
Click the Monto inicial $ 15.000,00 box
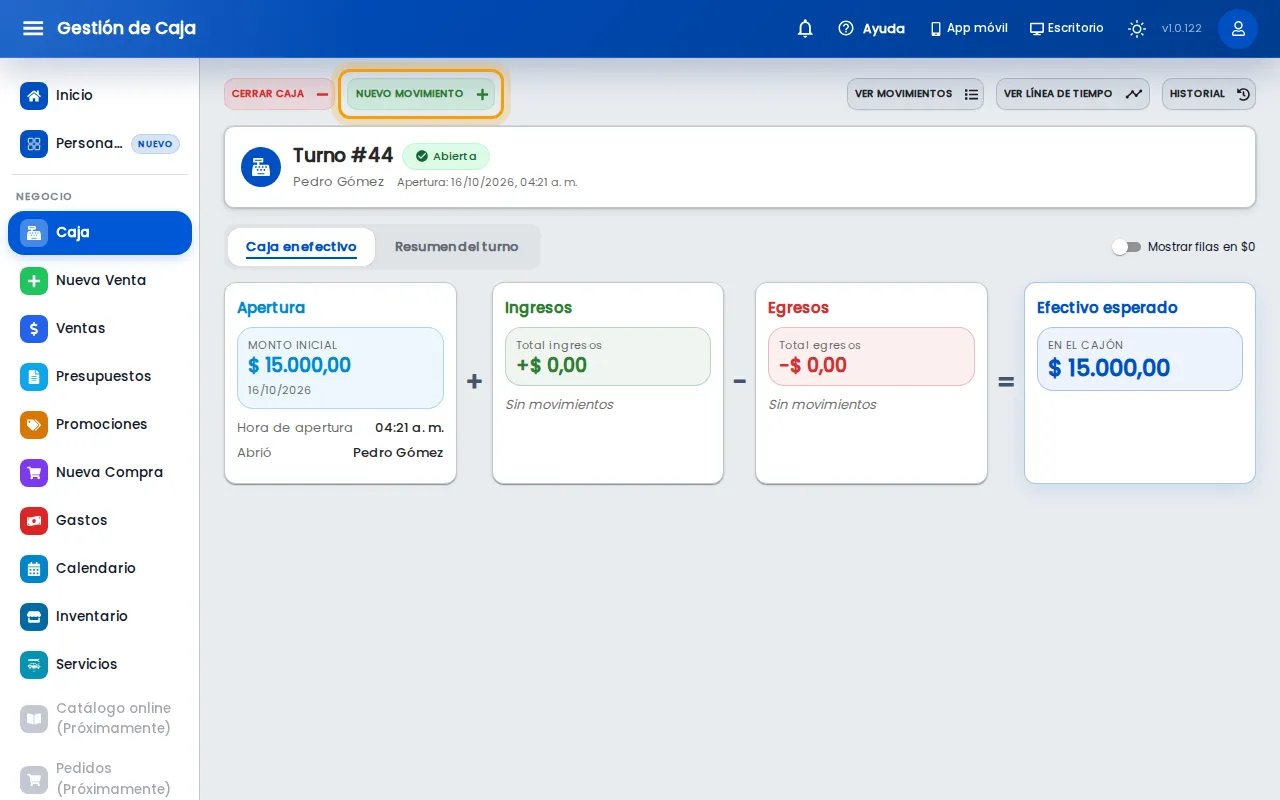tap(340, 368)
